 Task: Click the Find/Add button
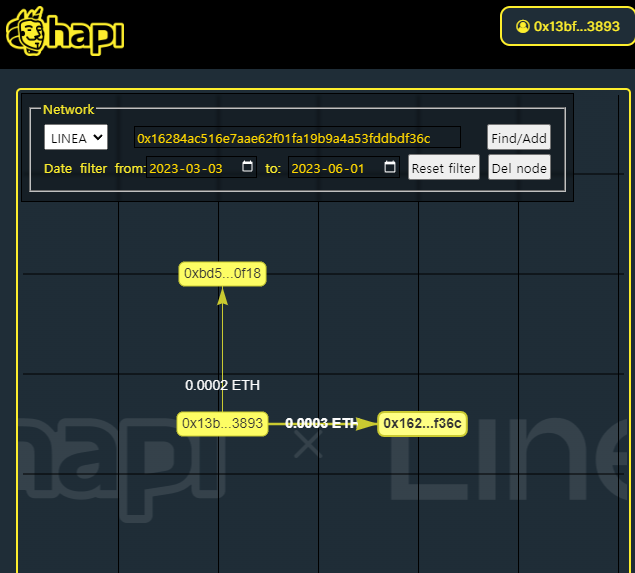tap(519, 138)
